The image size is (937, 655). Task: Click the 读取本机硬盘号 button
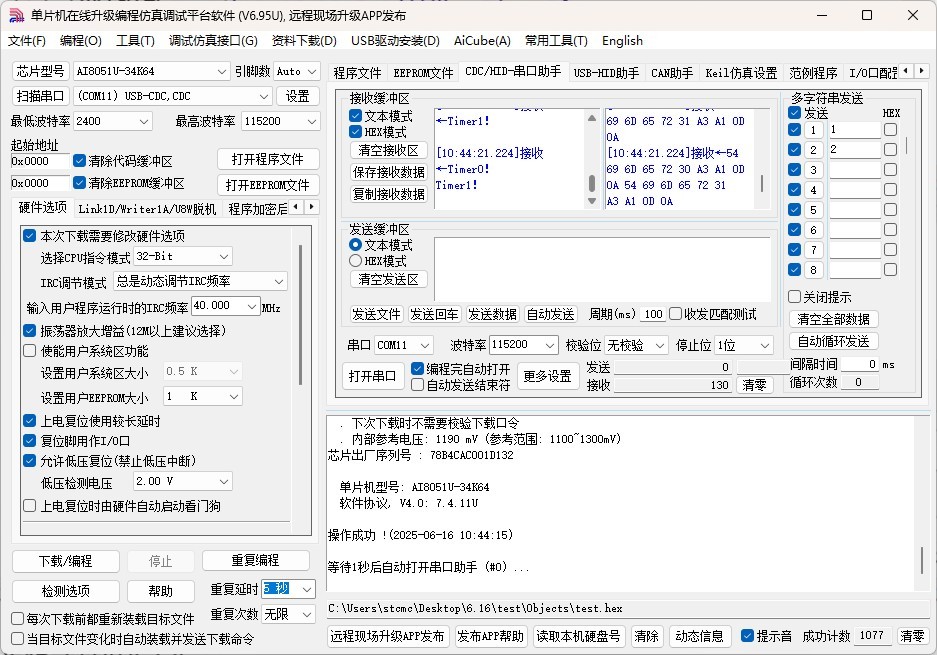578,636
